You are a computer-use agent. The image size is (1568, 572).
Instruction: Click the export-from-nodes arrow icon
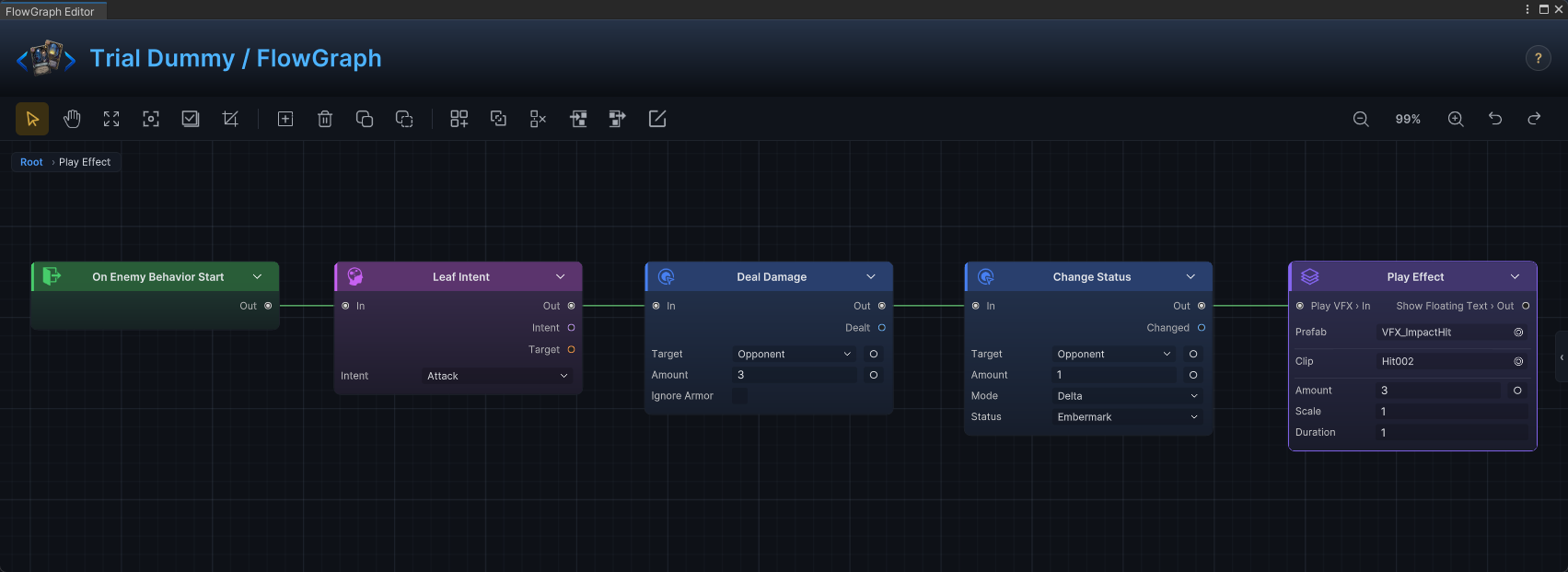click(618, 119)
